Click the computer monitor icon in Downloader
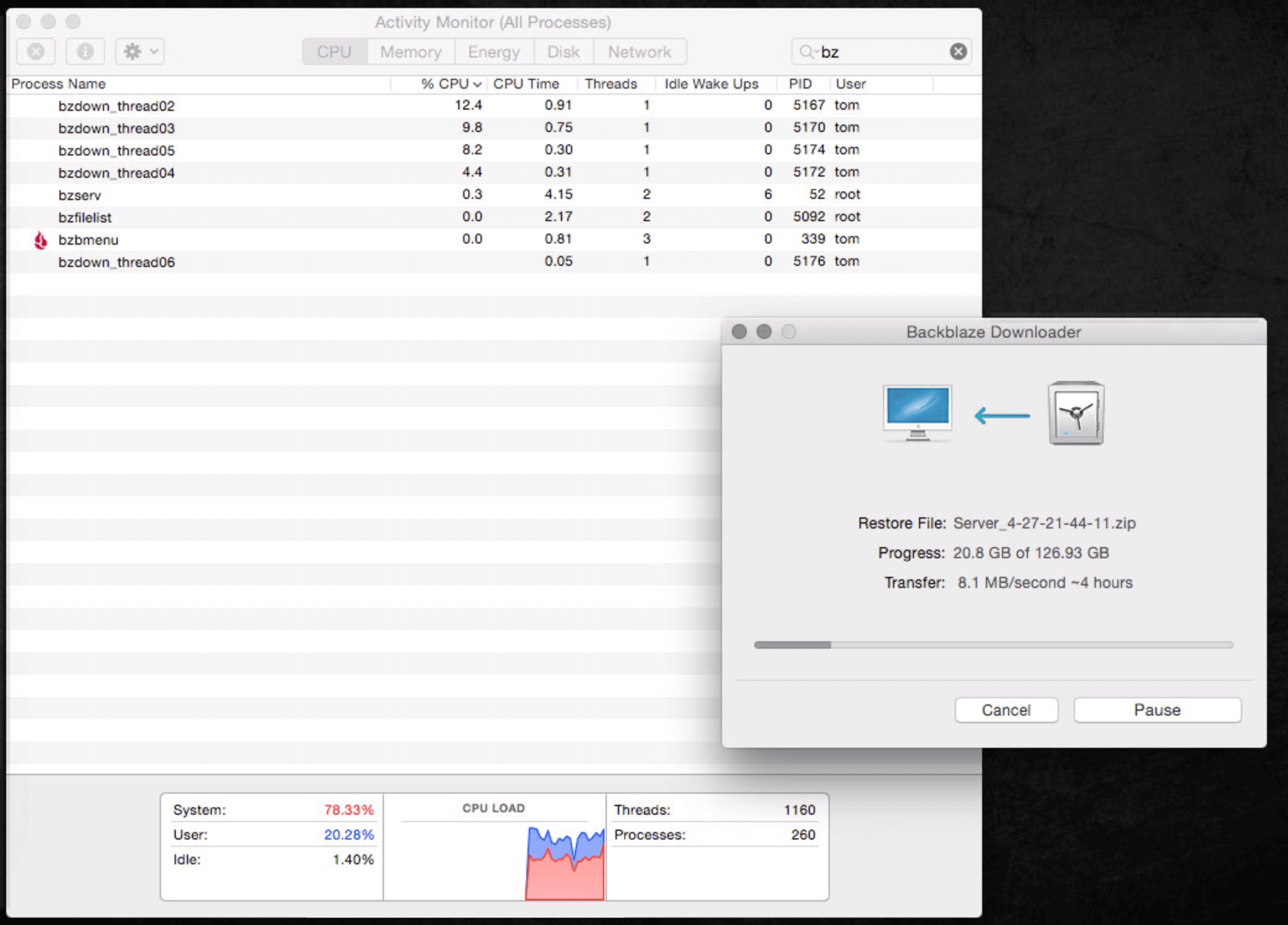1288x925 pixels. (917, 413)
